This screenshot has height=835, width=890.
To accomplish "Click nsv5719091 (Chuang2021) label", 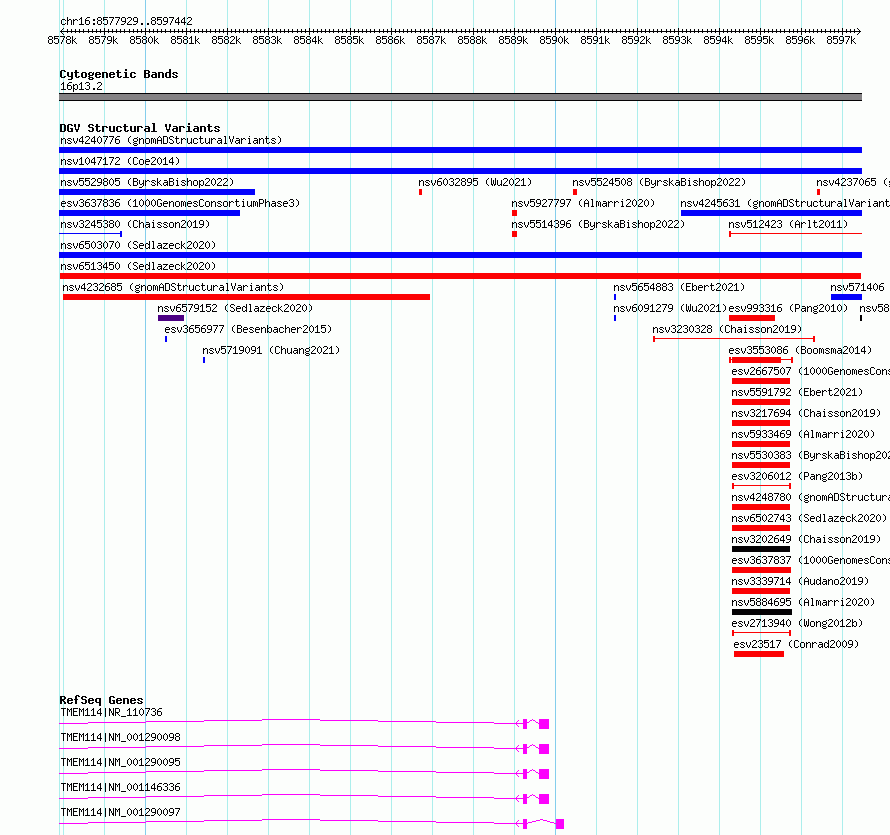I will pyautogui.click(x=271, y=350).
